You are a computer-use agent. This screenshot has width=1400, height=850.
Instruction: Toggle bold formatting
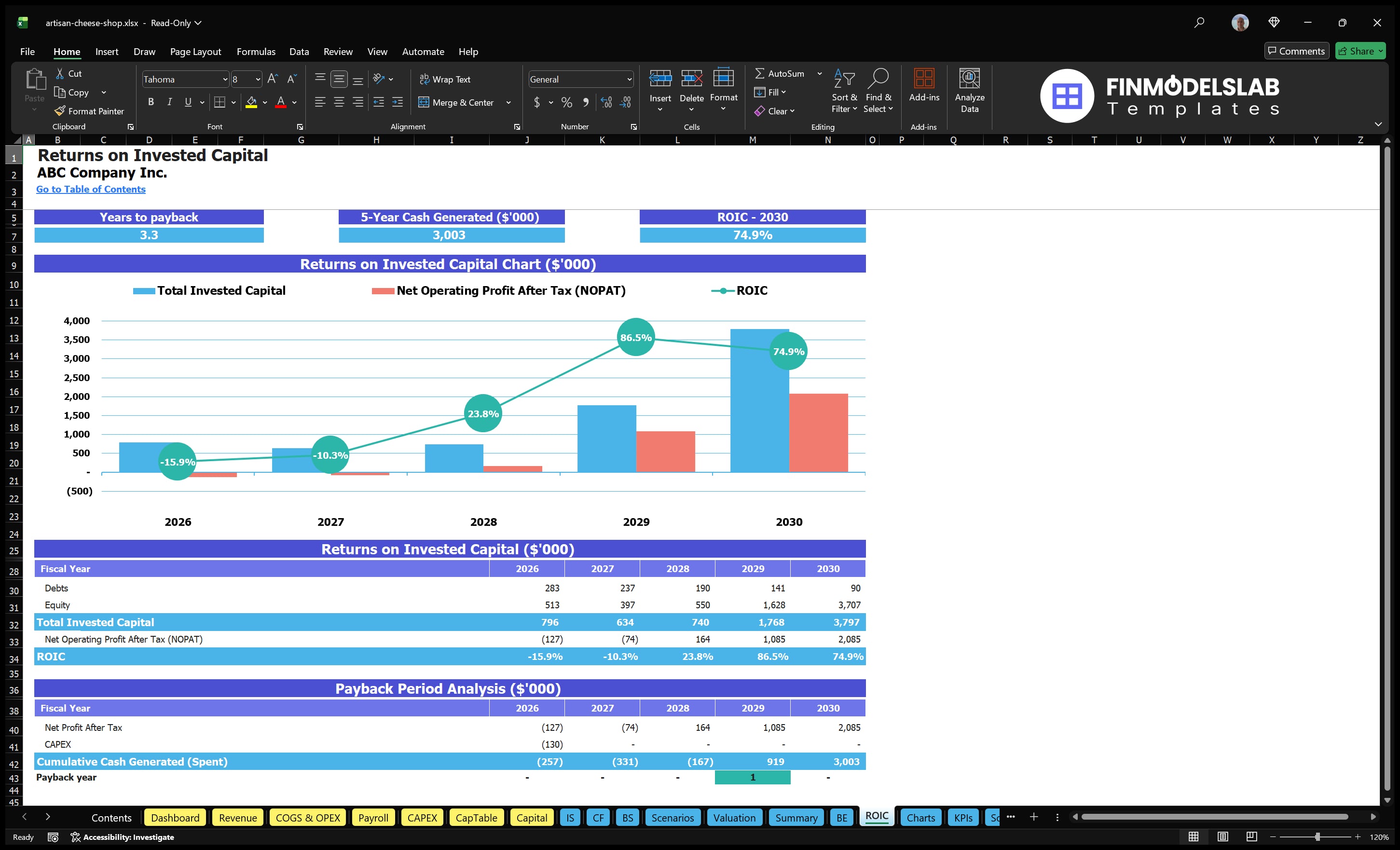tap(151, 102)
